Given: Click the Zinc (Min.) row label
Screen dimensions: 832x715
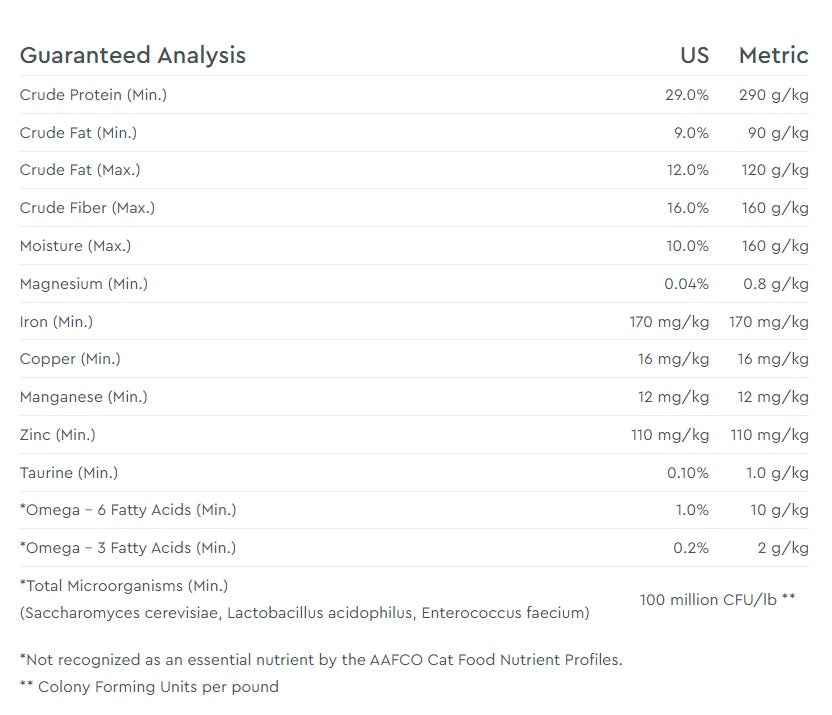Looking at the screenshot, I should (57, 435).
